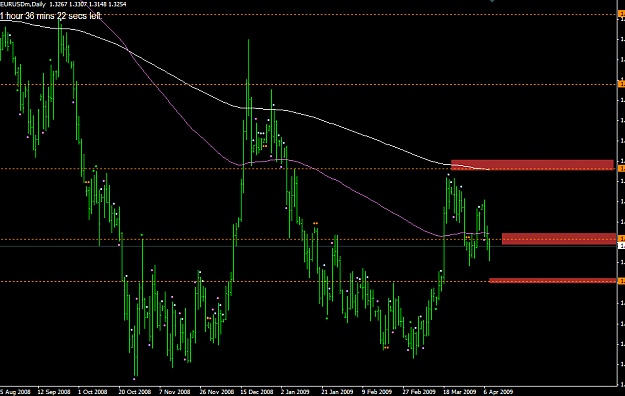Click the '21 Jan 2009' date label
625x396 pixels.
[337, 392]
